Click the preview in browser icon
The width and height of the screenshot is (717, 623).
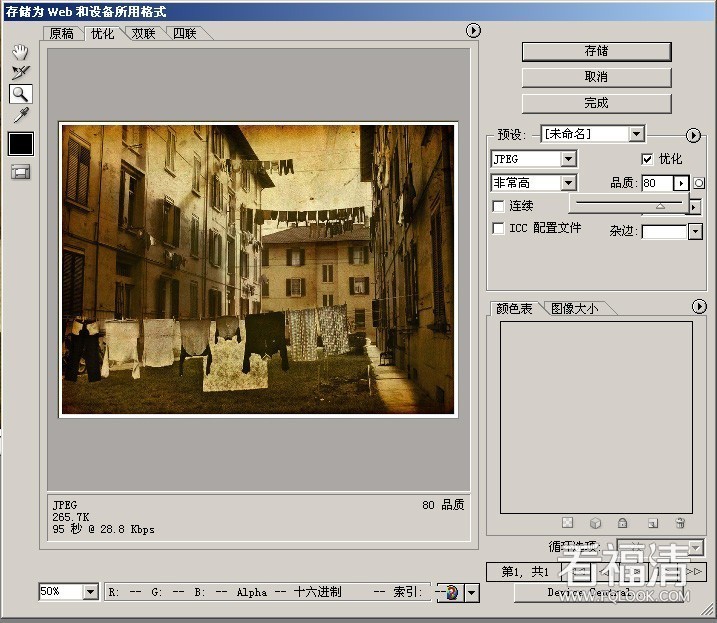click(x=451, y=593)
